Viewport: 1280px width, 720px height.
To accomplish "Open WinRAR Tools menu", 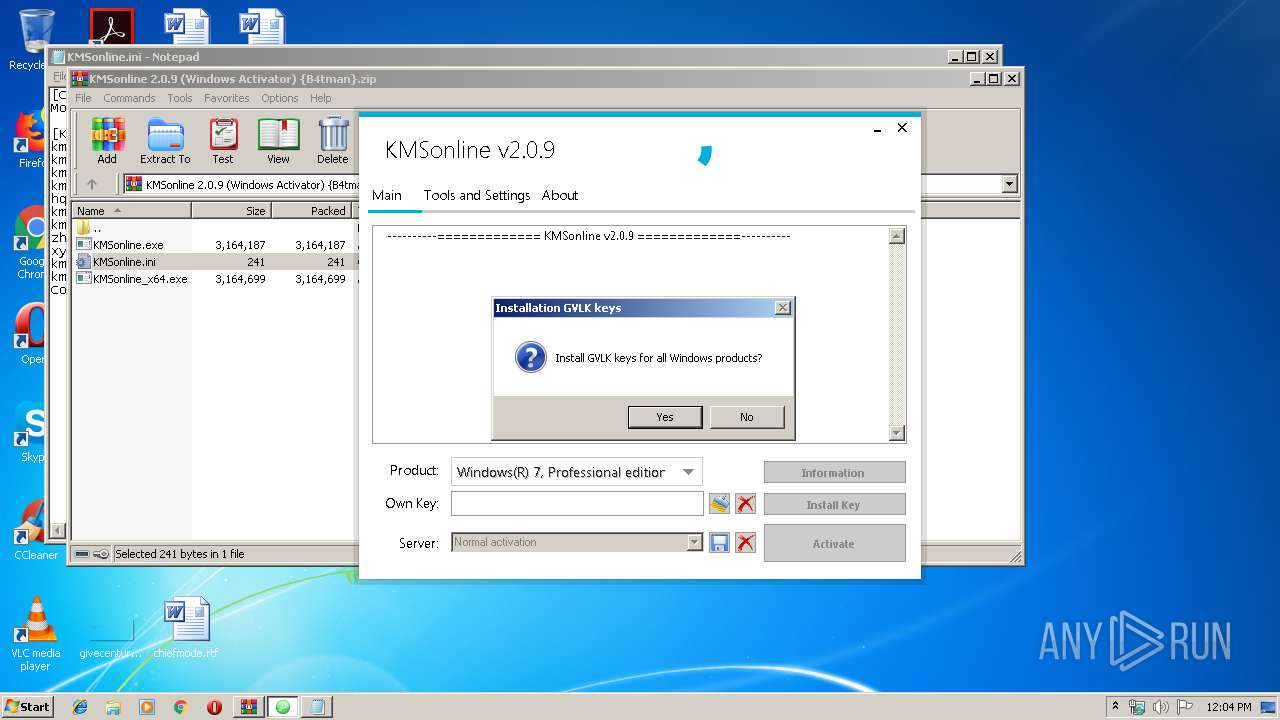I will (180, 98).
